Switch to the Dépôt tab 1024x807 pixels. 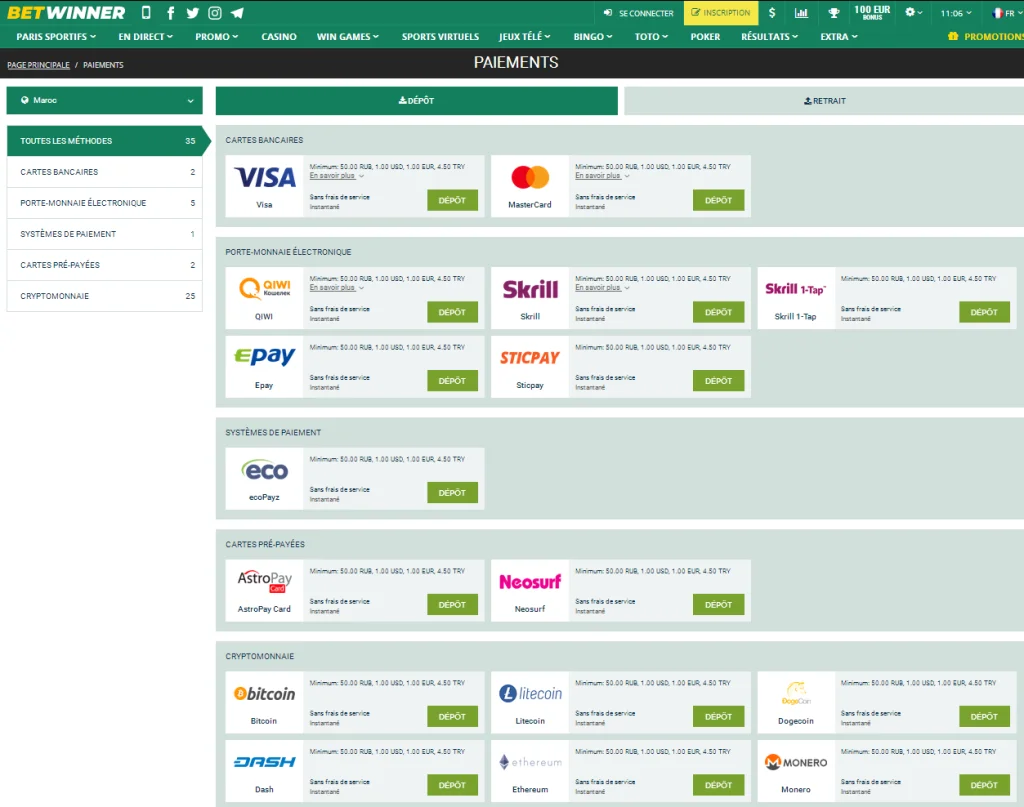coord(417,101)
